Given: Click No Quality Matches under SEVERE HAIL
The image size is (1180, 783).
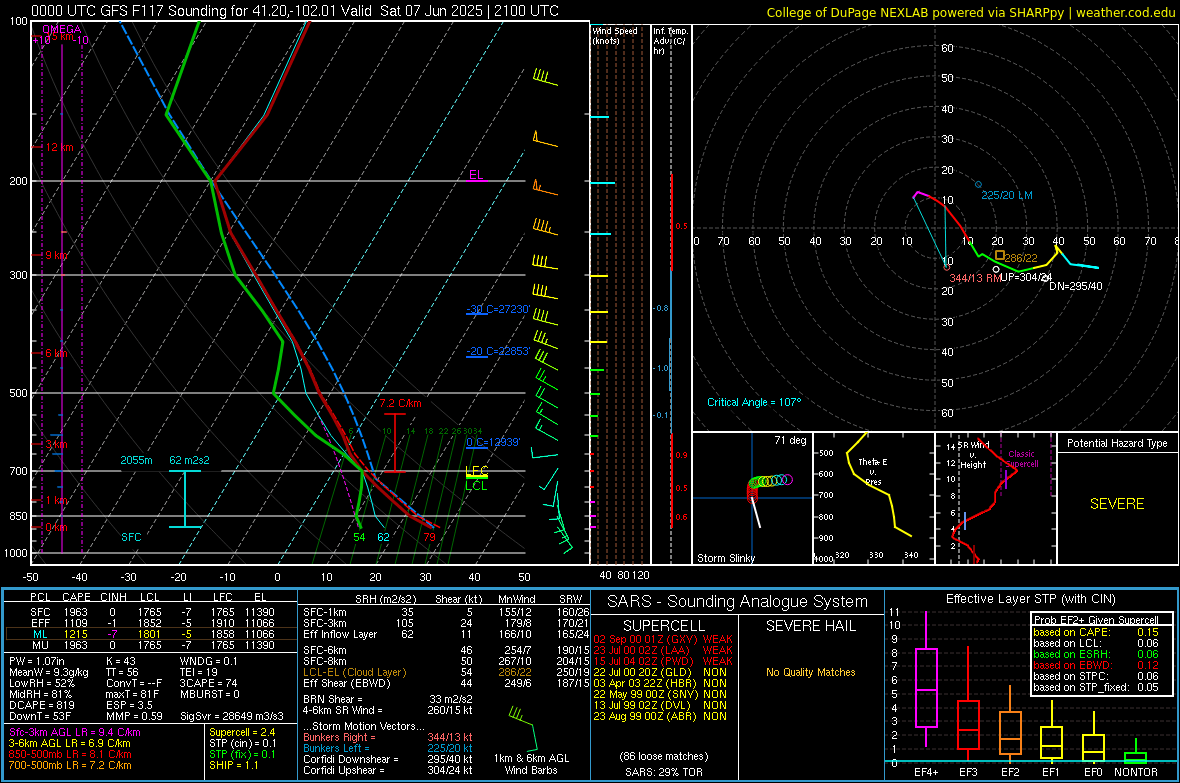Looking at the screenshot, I should point(810,672).
